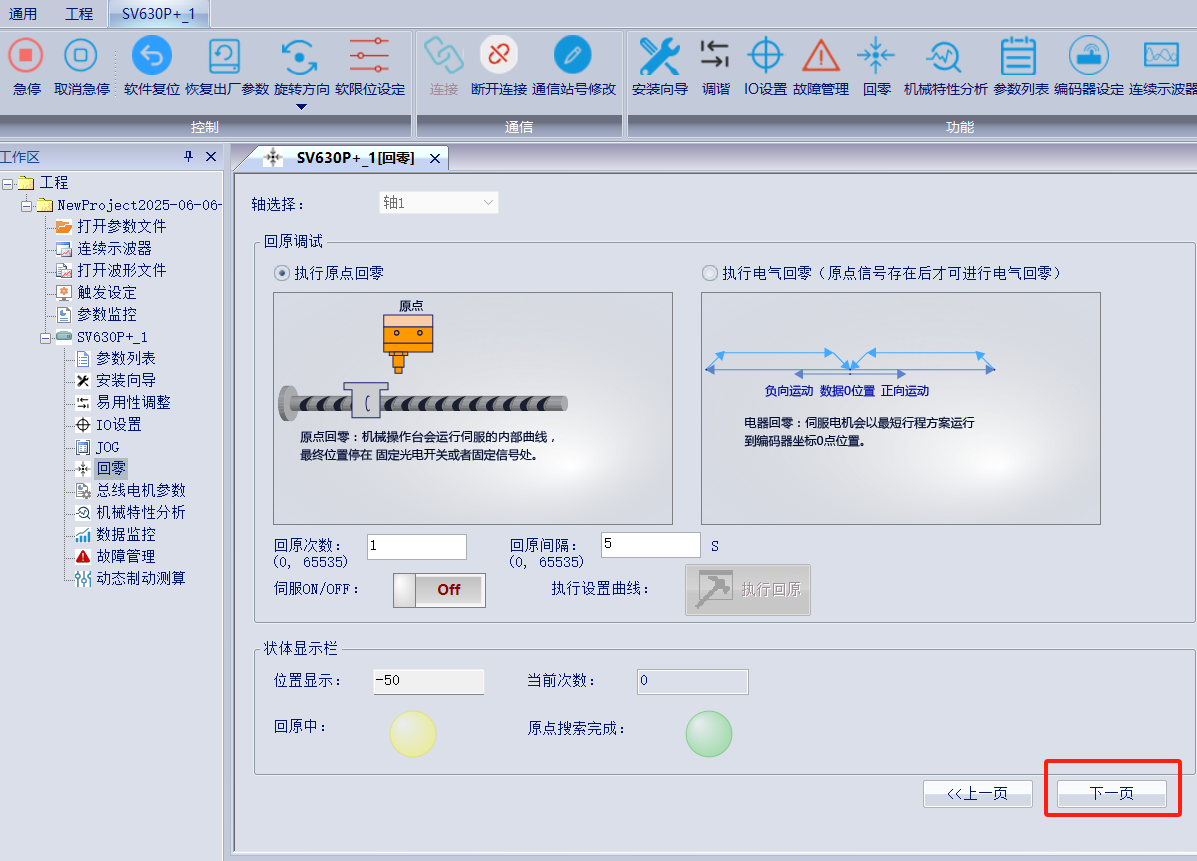
Task: Open 编码器设定 encoder settings
Action: [1089, 56]
